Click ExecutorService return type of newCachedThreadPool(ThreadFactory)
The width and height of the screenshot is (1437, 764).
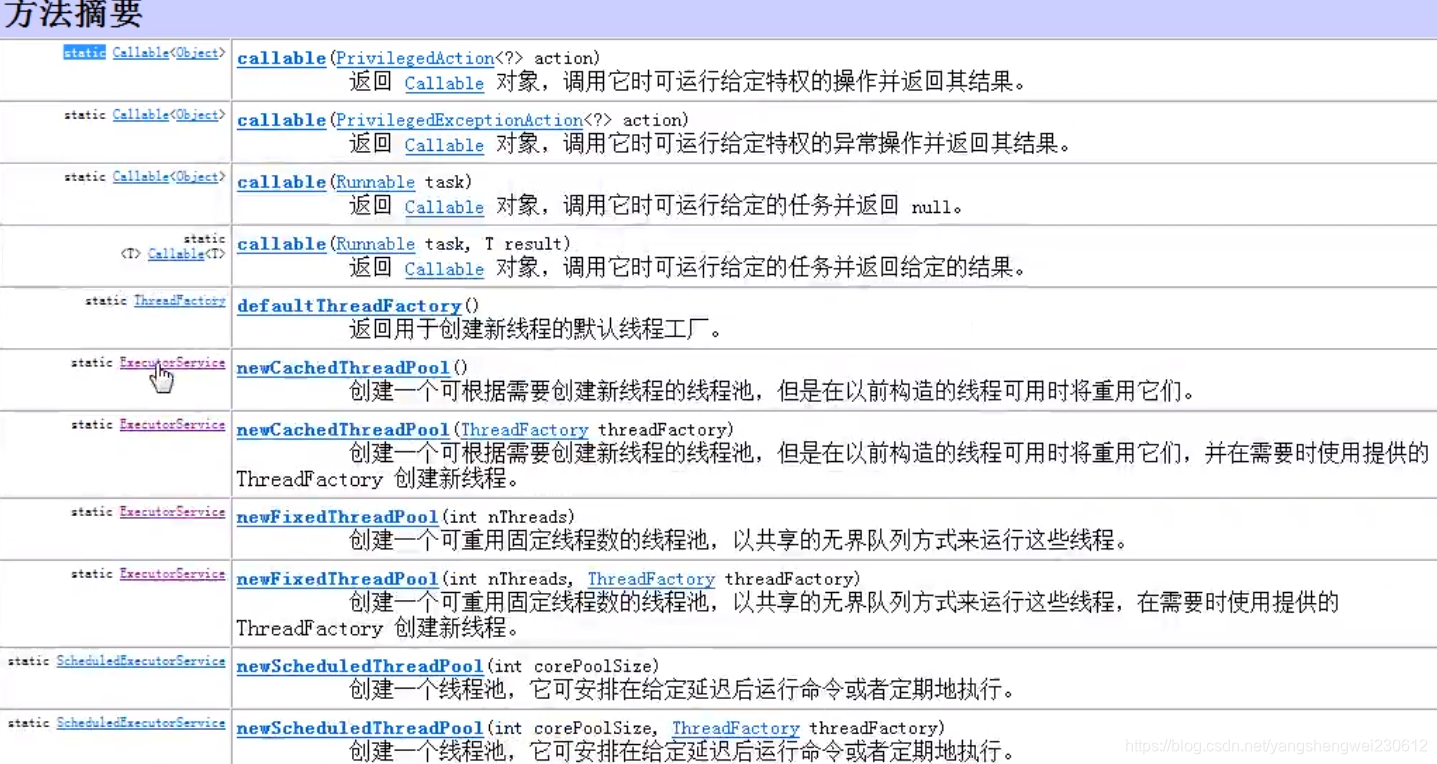point(172,424)
